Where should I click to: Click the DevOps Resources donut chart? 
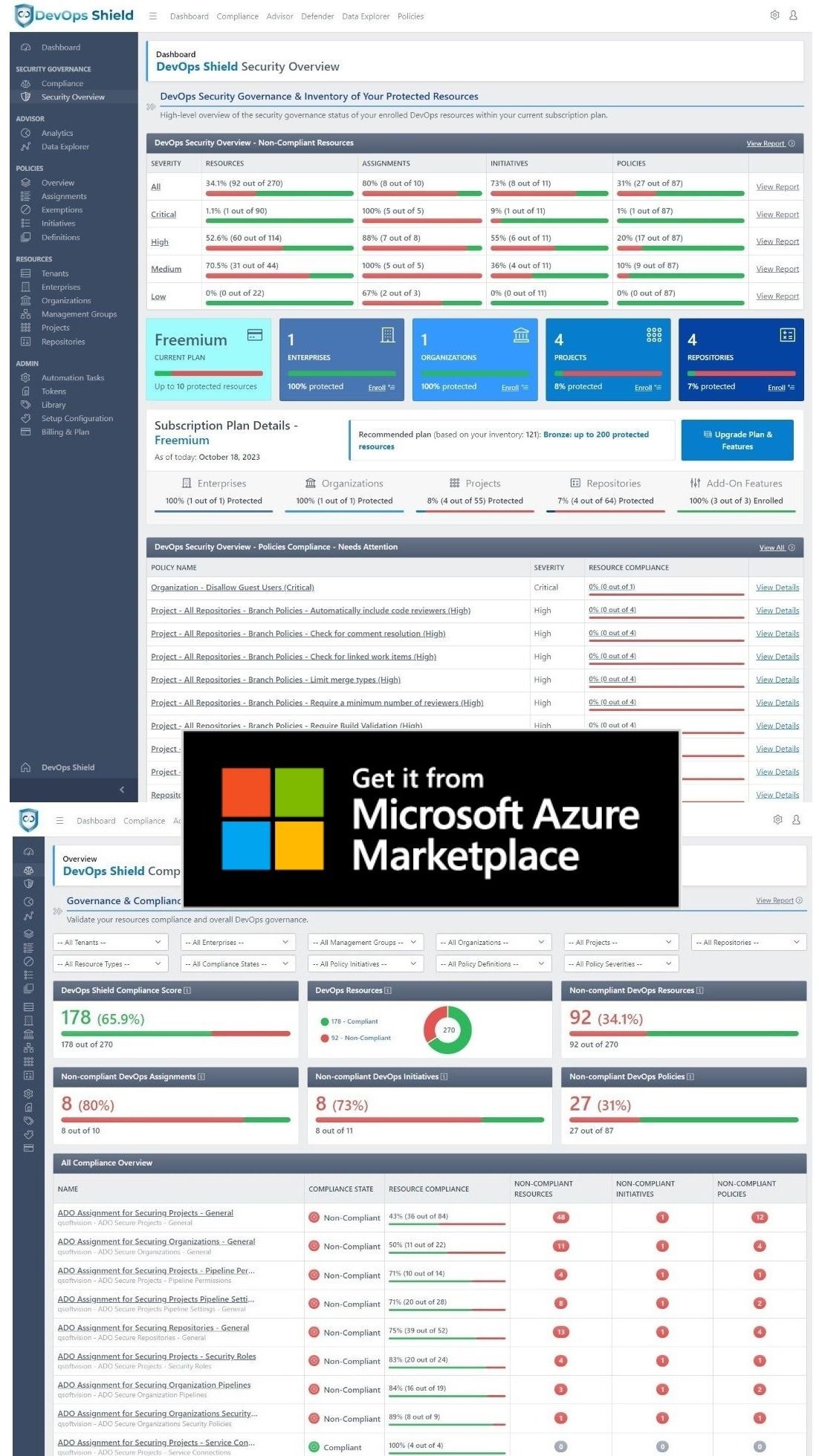coord(448,1030)
